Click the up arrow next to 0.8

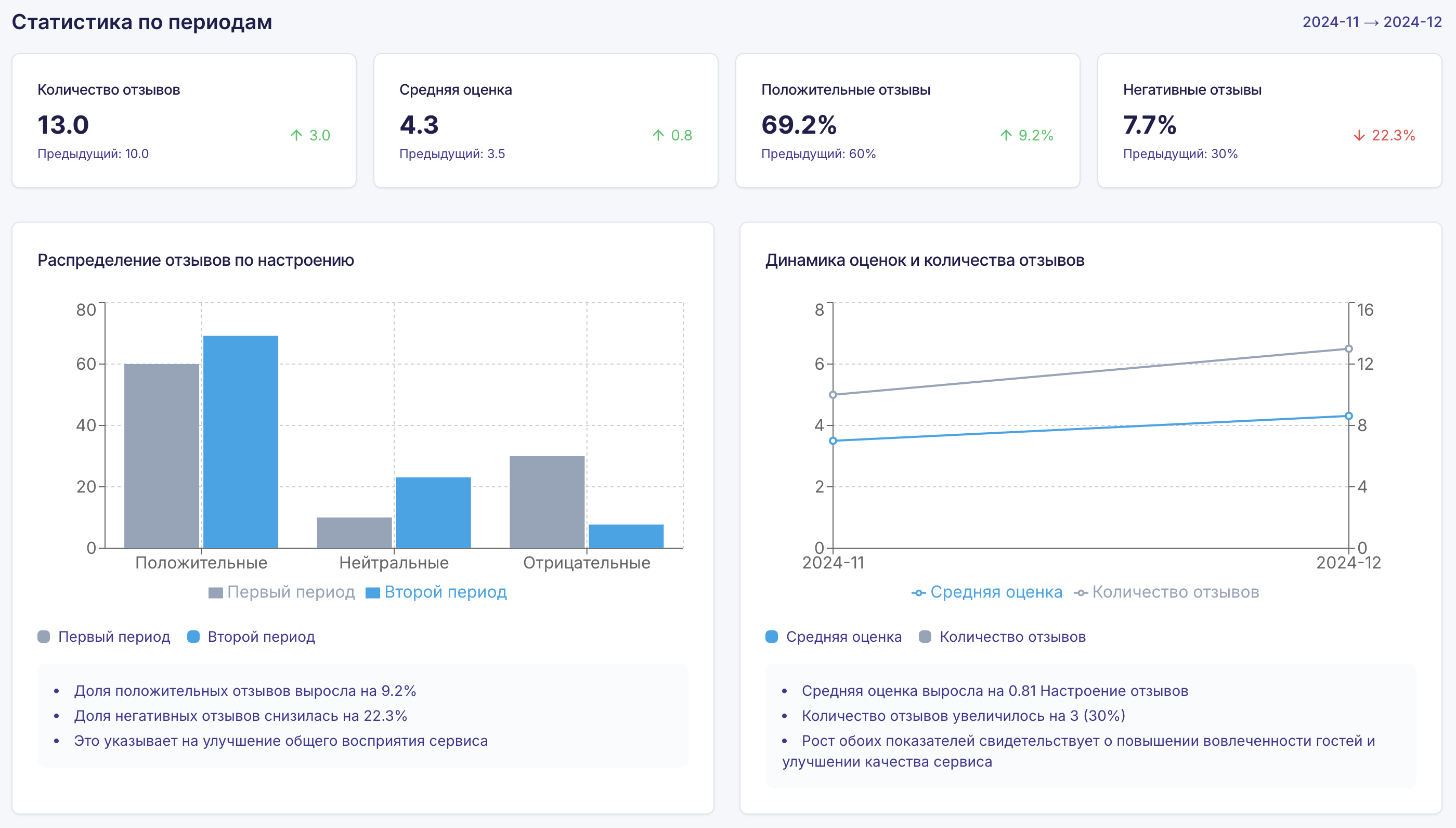click(x=658, y=135)
